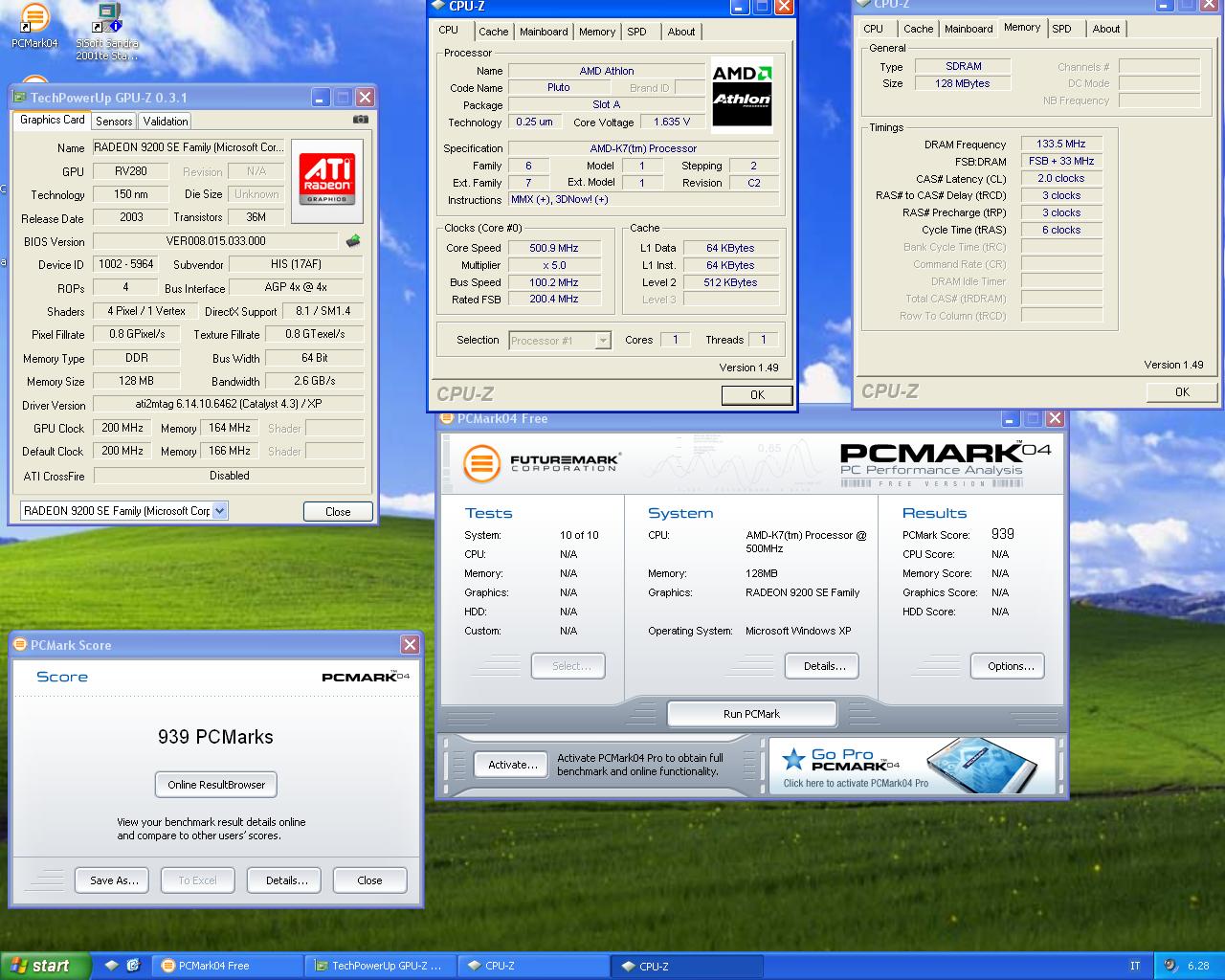Screen dimensions: 1225x980
Task: Click Close in the PCMark Score dialog
Action: point(369,880)
